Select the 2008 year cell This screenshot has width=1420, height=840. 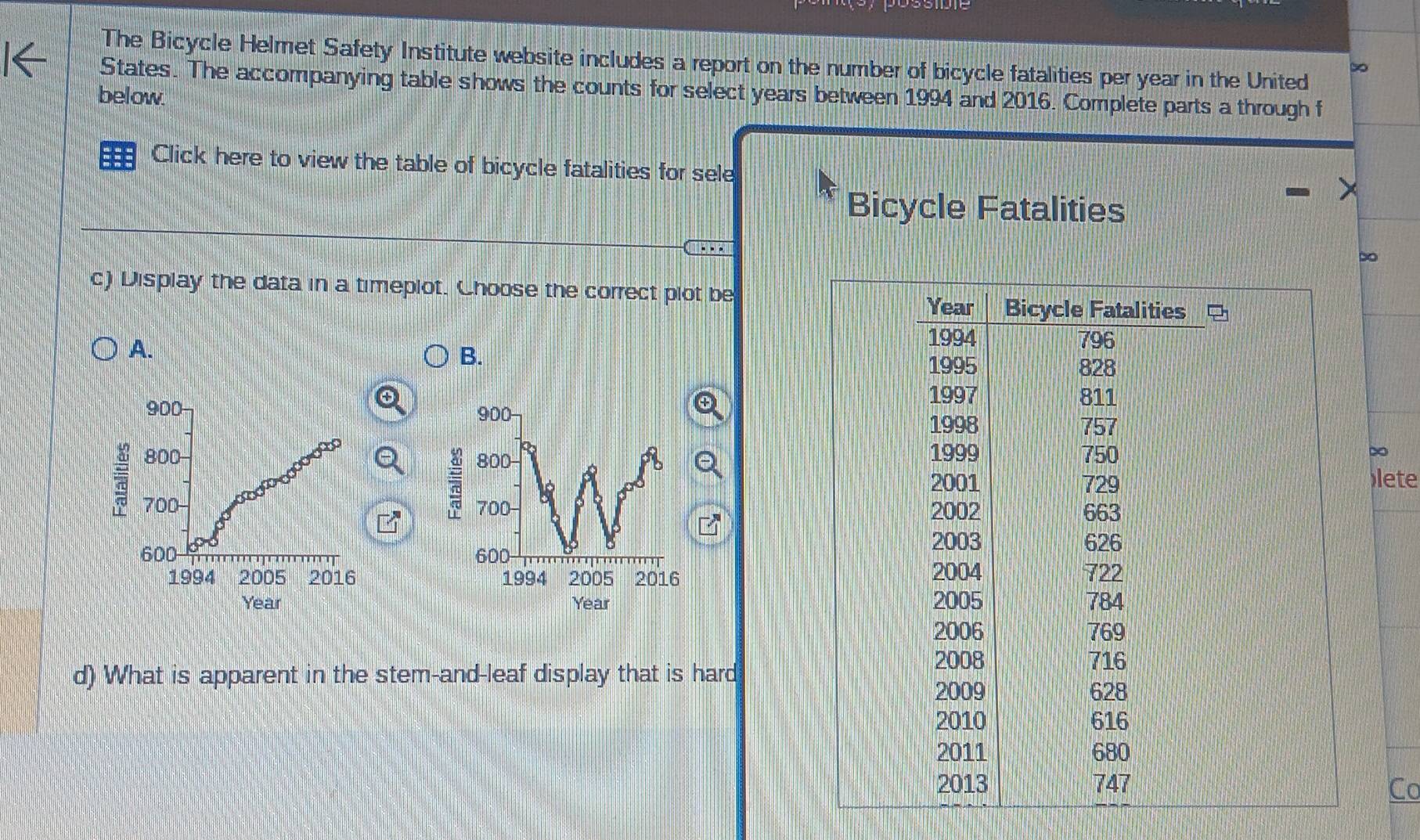(x=960, y=660)
